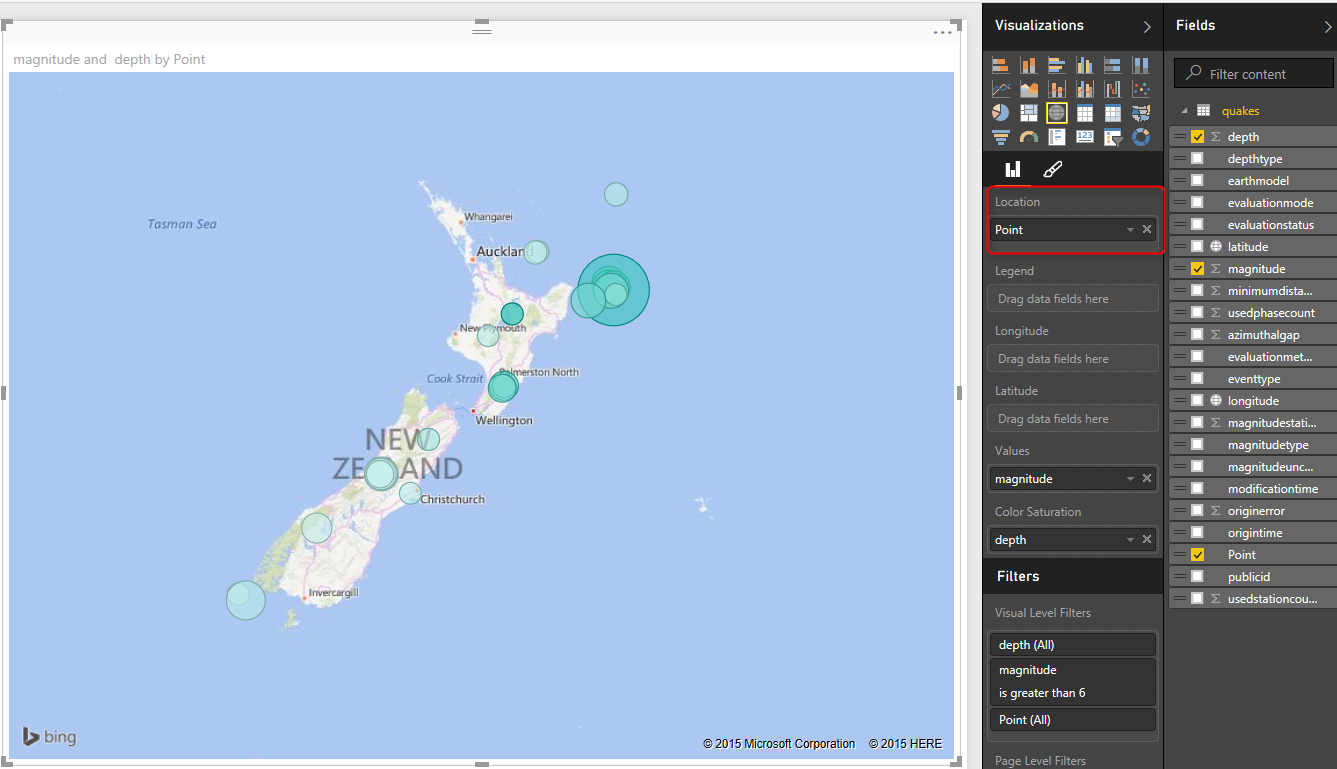Viewport: 1337px width, 769px height.
Task: Click the quake bubble near Christchurch
Action: click(x=410, y=493)
